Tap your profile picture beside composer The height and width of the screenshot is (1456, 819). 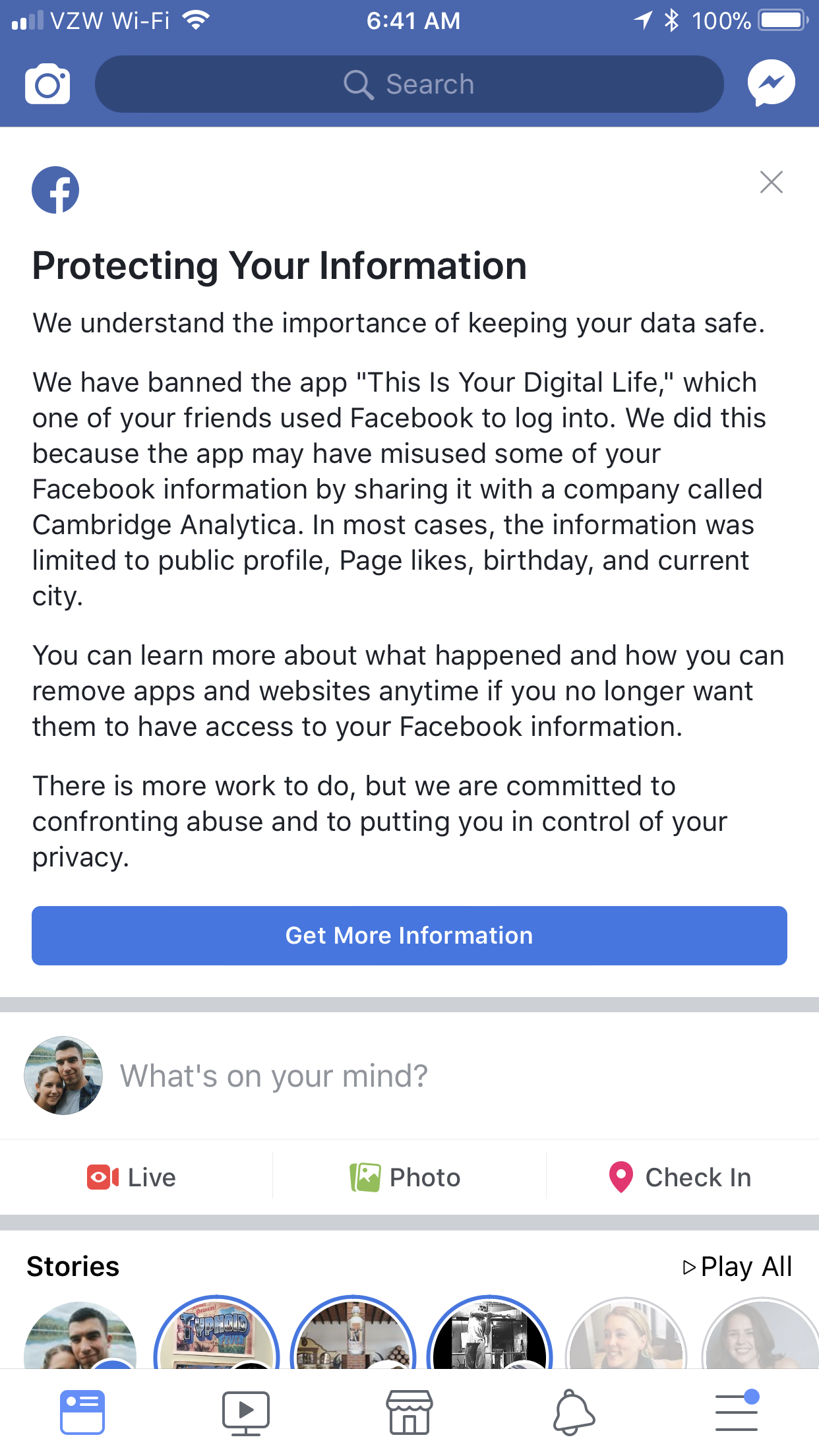pos(63,1076)
